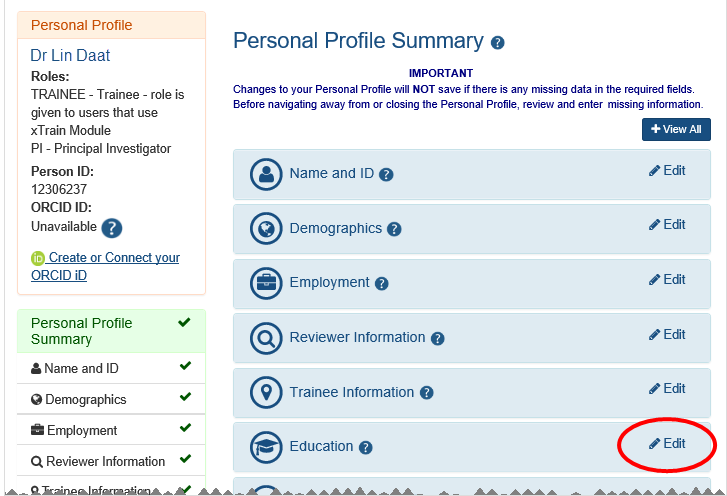The width and height of the screenshot is (727, 496).
Task: Expand the Education panel title
Action: click(321, 446)
